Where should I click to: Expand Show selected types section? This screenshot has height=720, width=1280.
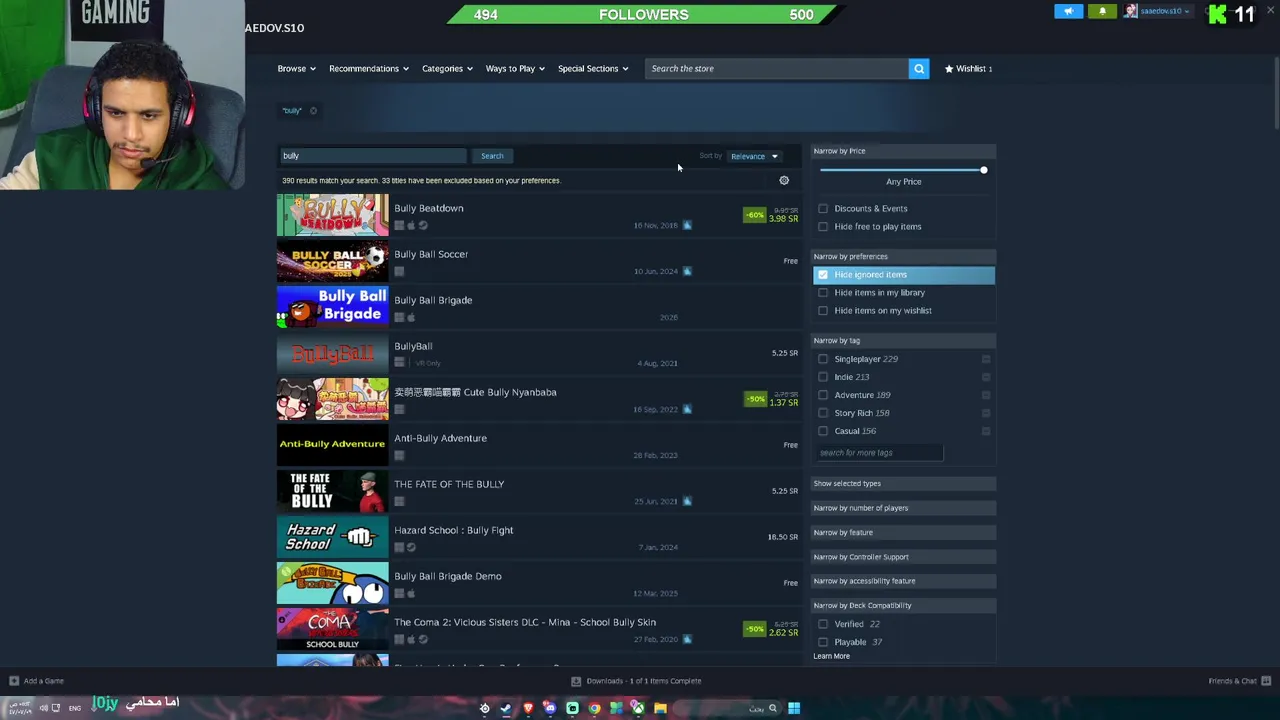coord(904,484)
